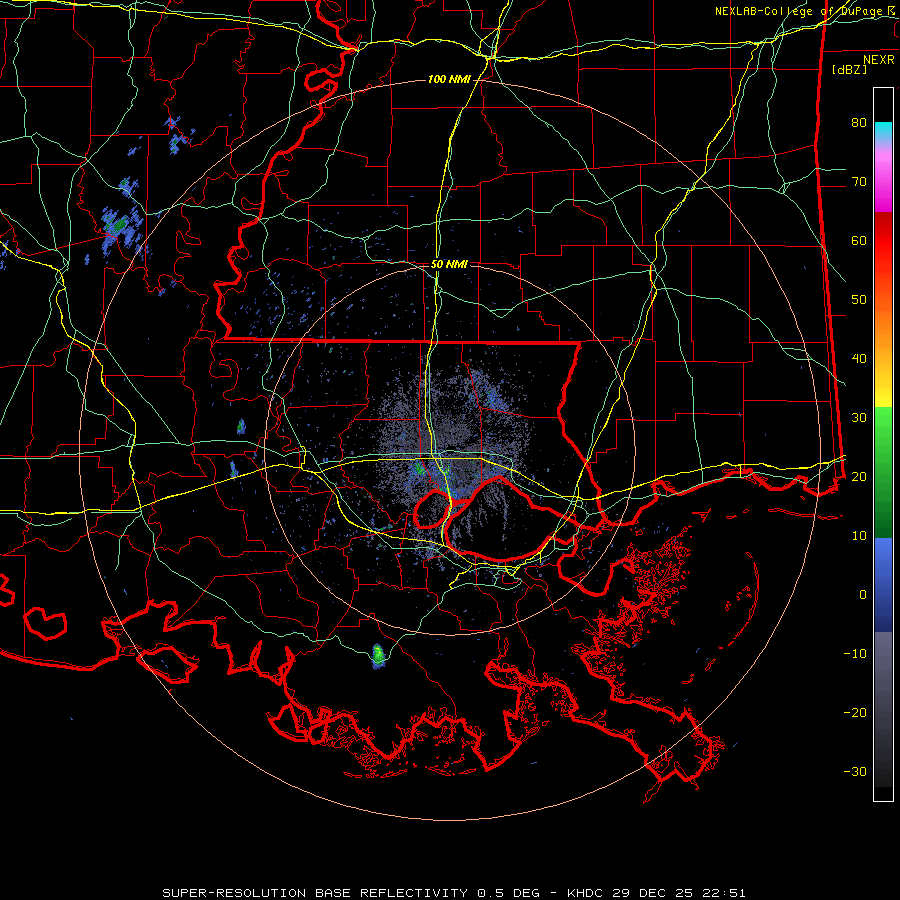Click the -20 dBZ scale value
Viewport: 900px width, 900px height.
[855, 713]
